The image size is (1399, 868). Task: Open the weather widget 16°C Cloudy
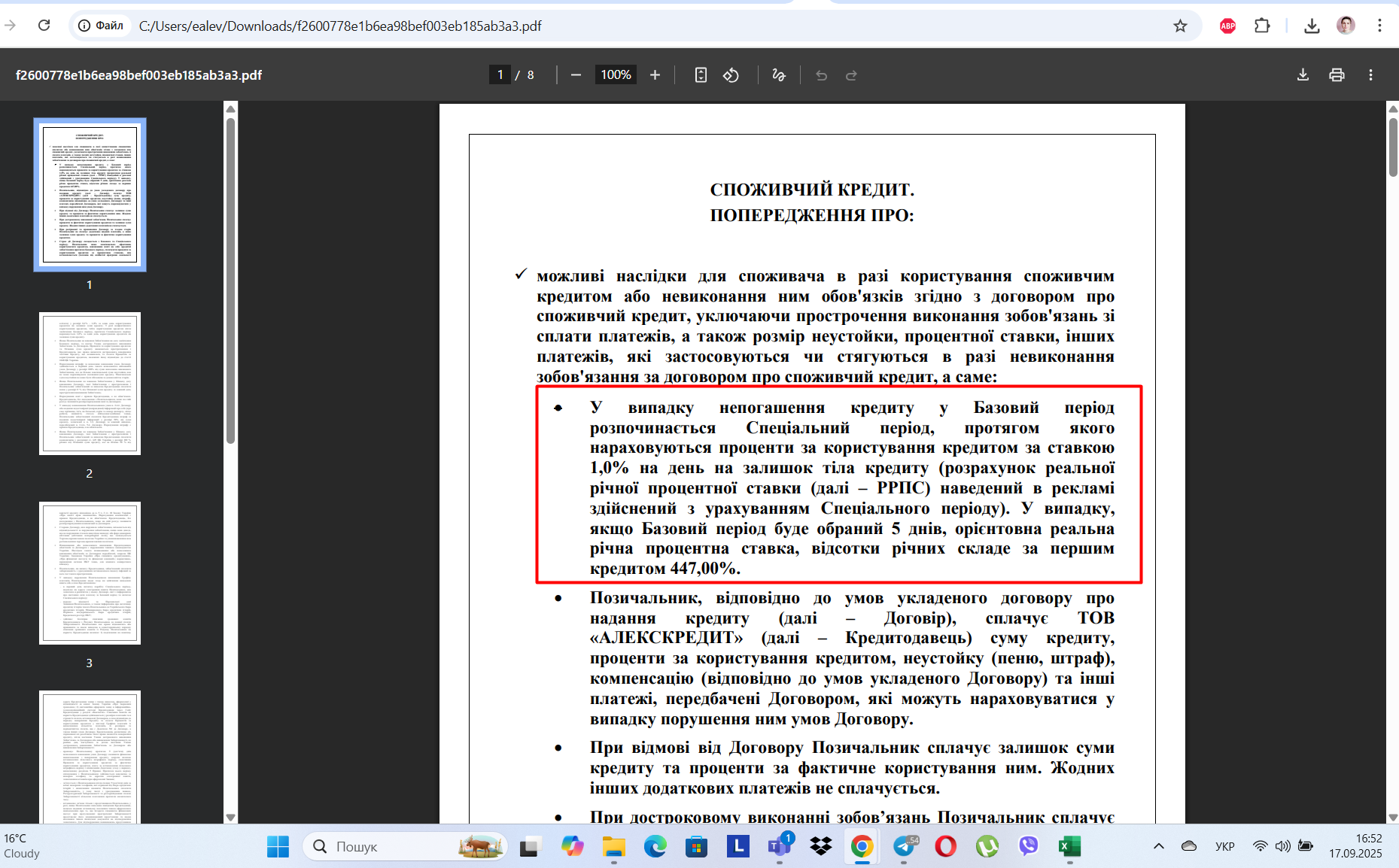tap(23, 846)
